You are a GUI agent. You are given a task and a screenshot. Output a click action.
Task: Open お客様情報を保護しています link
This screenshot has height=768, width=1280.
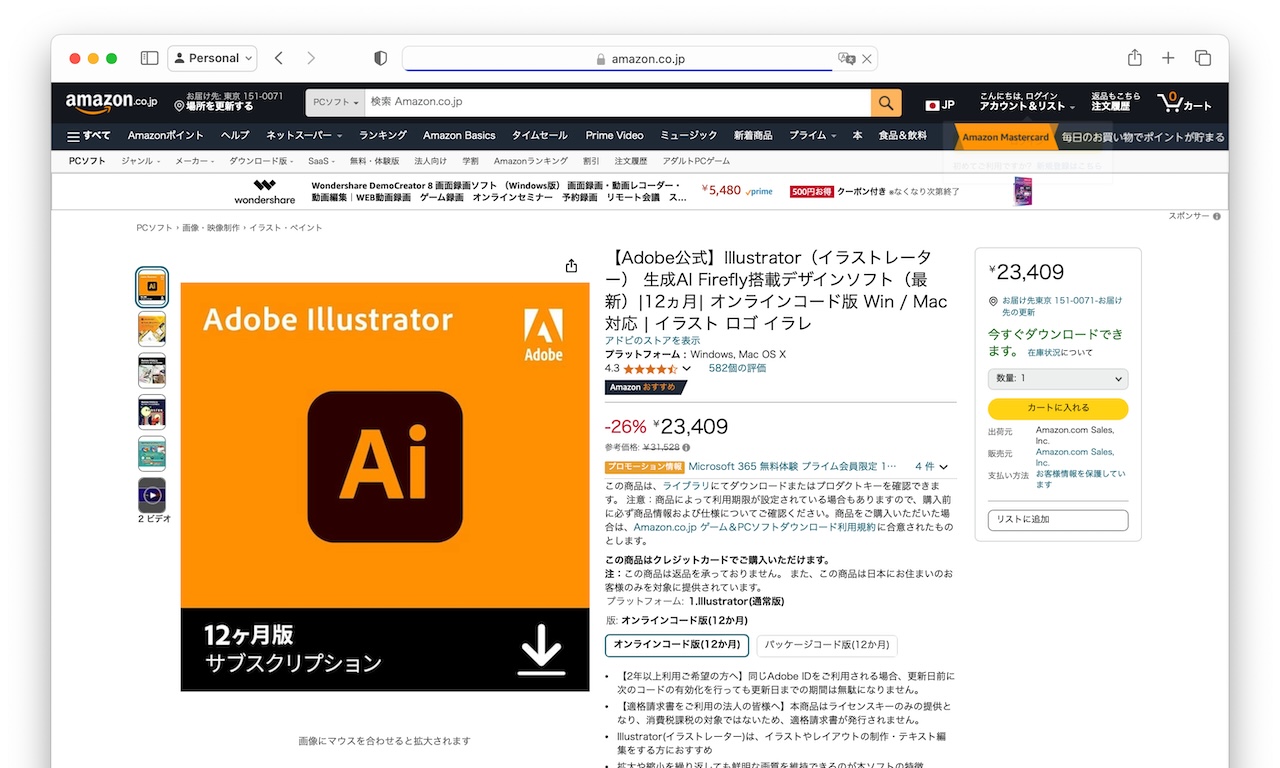[1080, 479]
